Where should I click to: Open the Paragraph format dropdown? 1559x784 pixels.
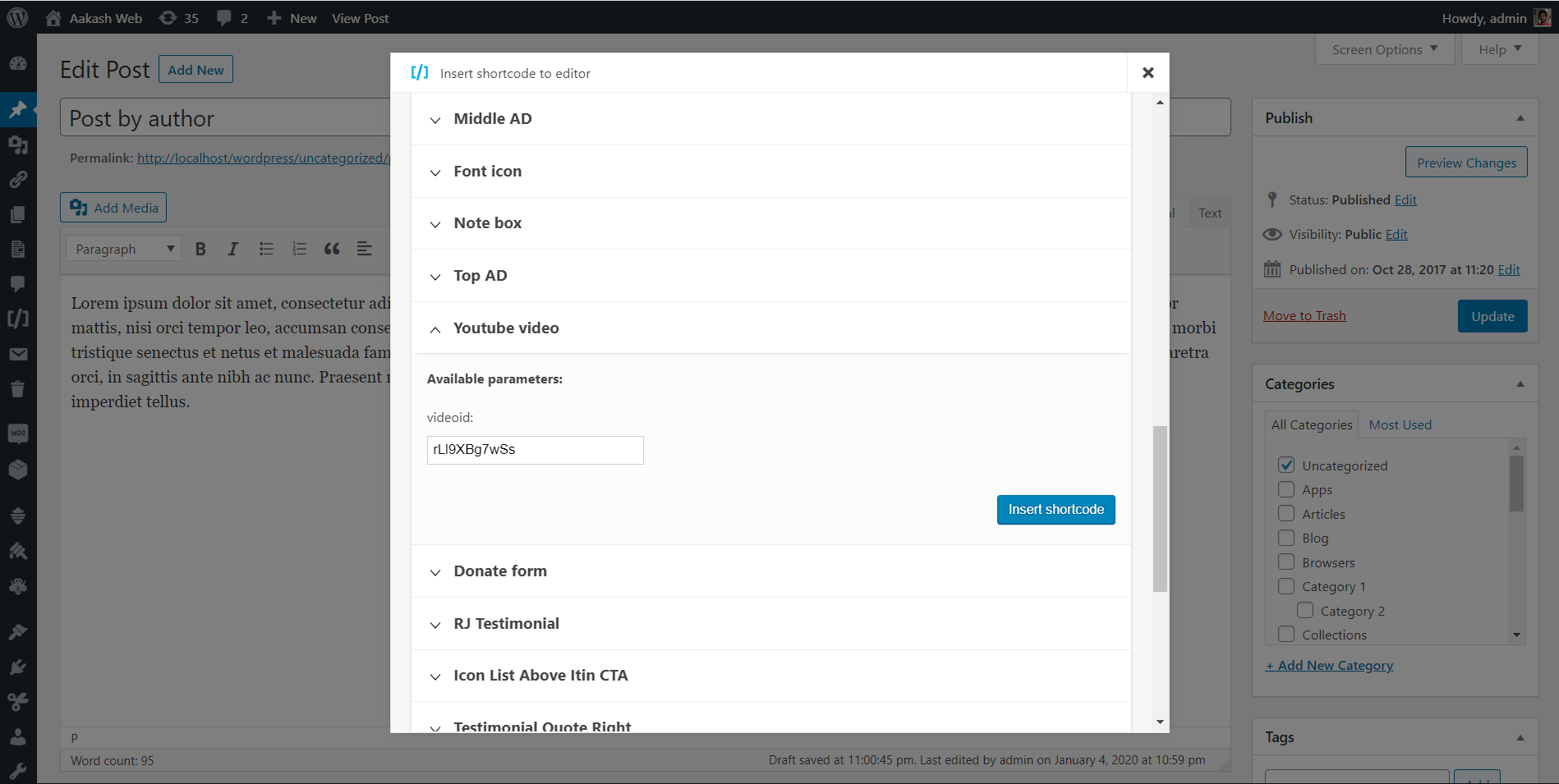pos(123,249)
